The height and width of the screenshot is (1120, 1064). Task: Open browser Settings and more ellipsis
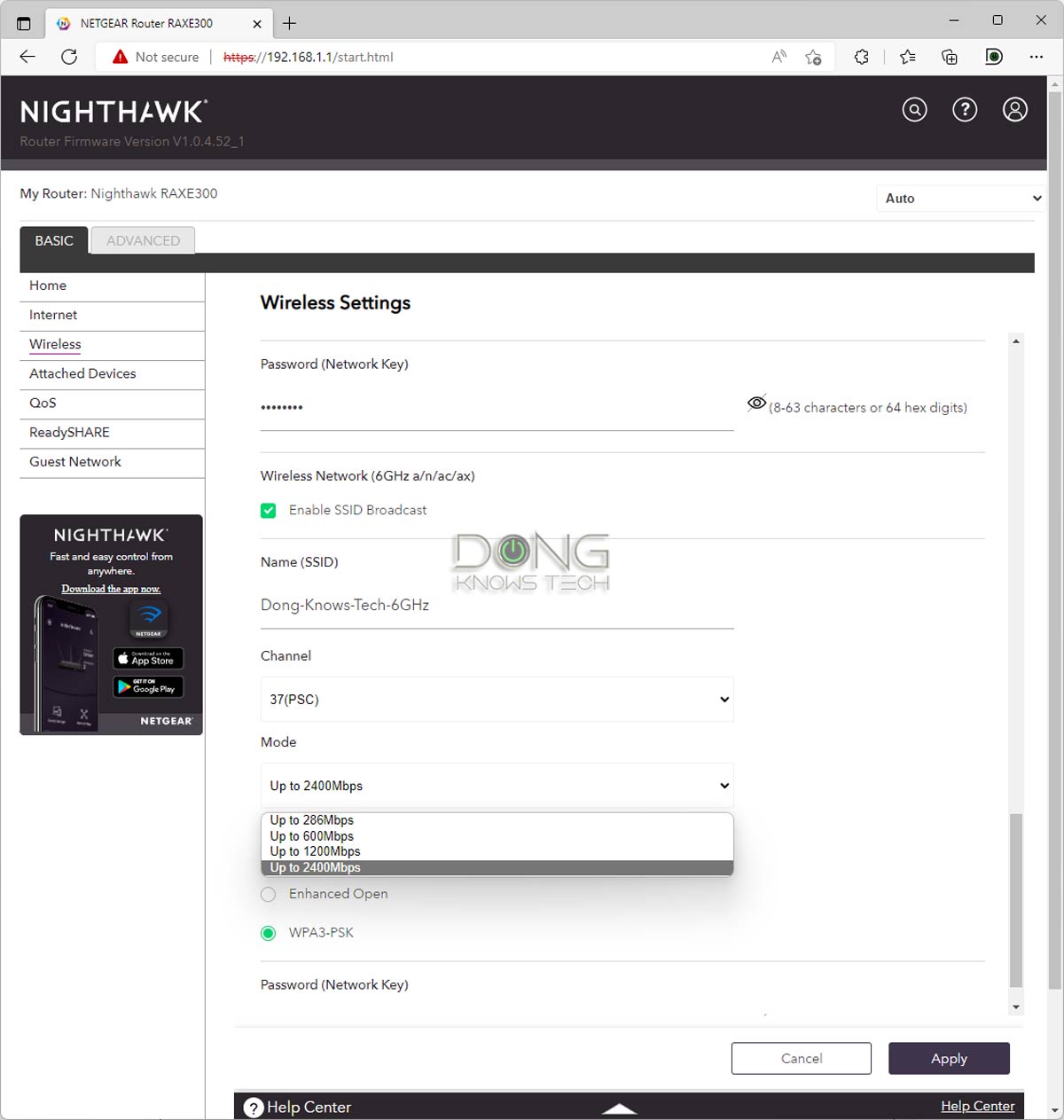(1037, 57)
